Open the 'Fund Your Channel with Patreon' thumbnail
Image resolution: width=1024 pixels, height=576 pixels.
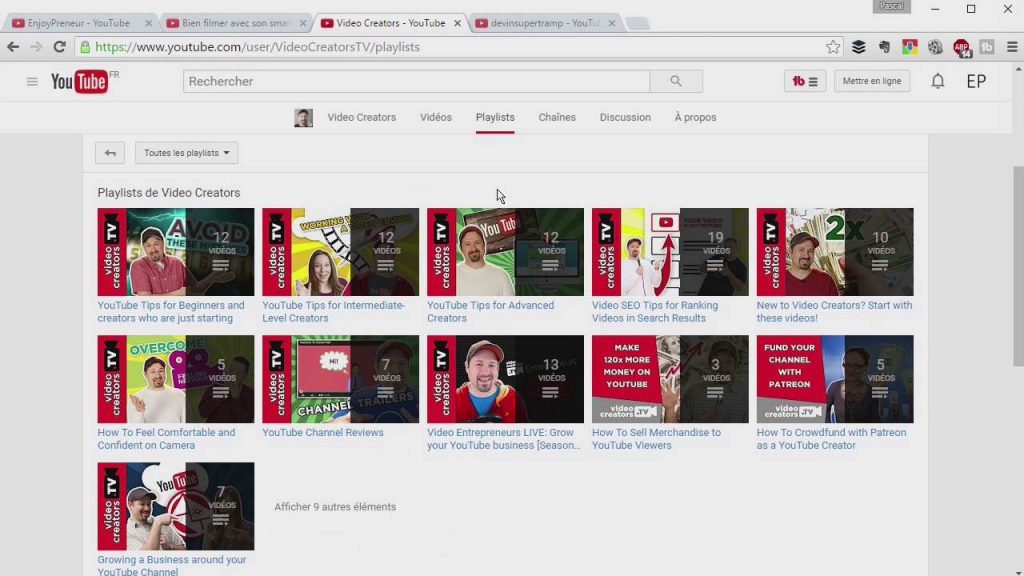834,379
